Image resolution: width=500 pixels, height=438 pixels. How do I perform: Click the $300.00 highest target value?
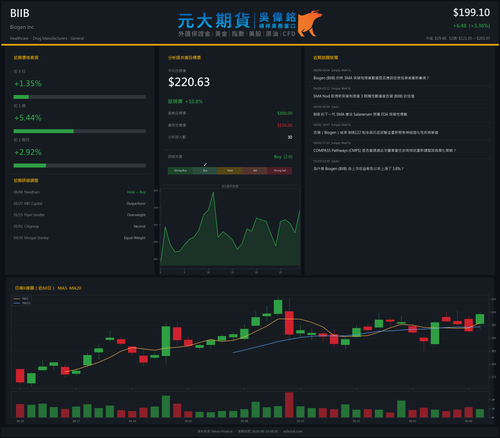[285, 113]
